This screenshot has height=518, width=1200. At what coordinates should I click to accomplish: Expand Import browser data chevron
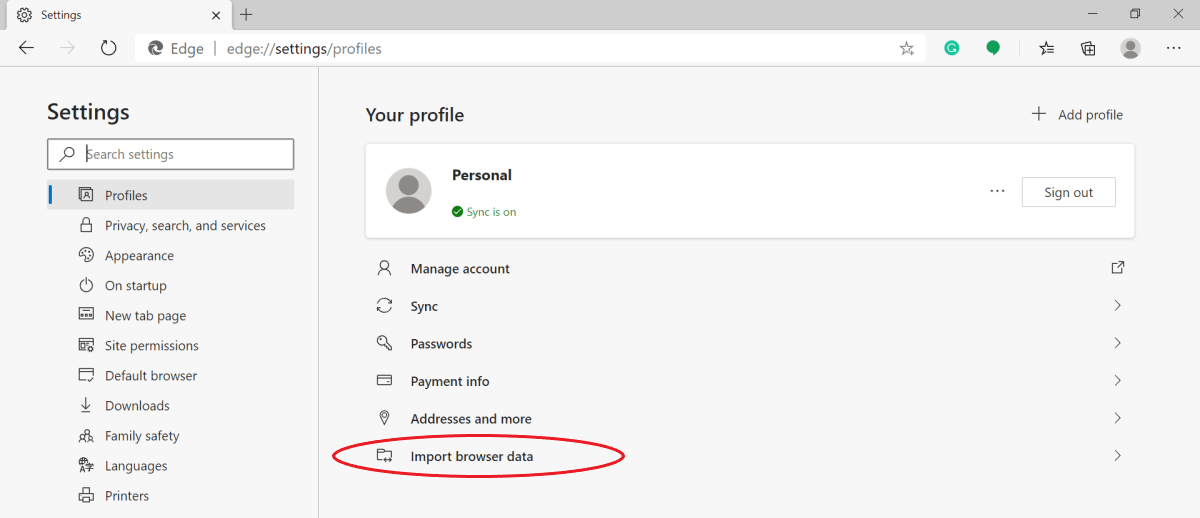click(x=1118, y=455)
